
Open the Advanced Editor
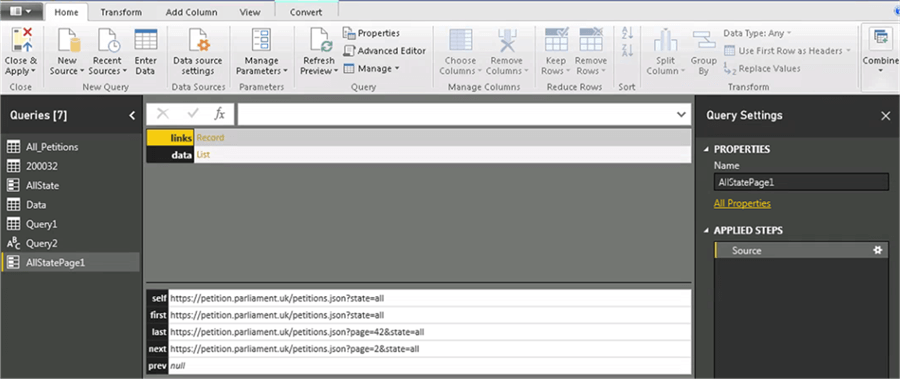(x=385, y=51)
